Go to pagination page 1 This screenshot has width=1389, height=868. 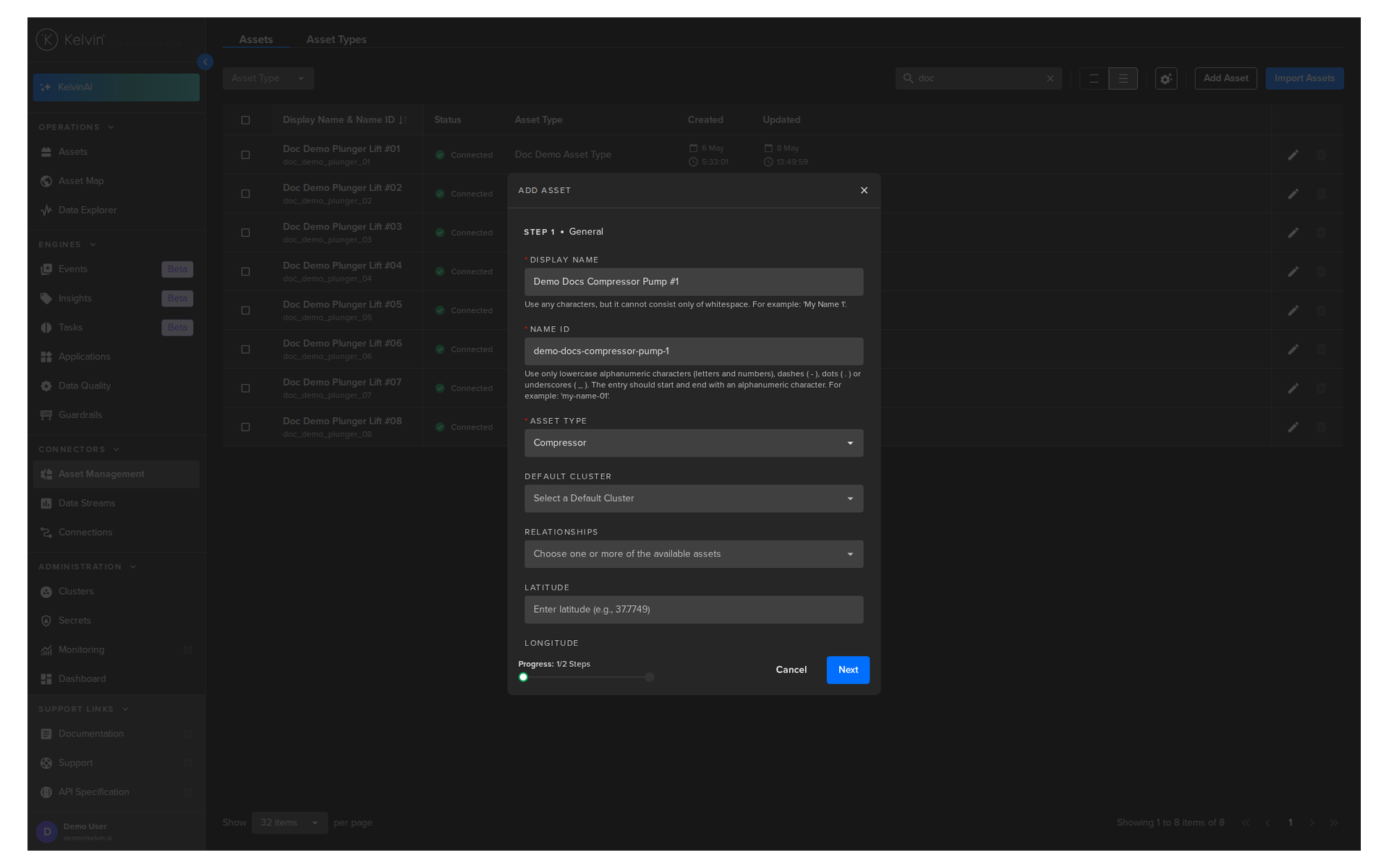point(1290,822)
